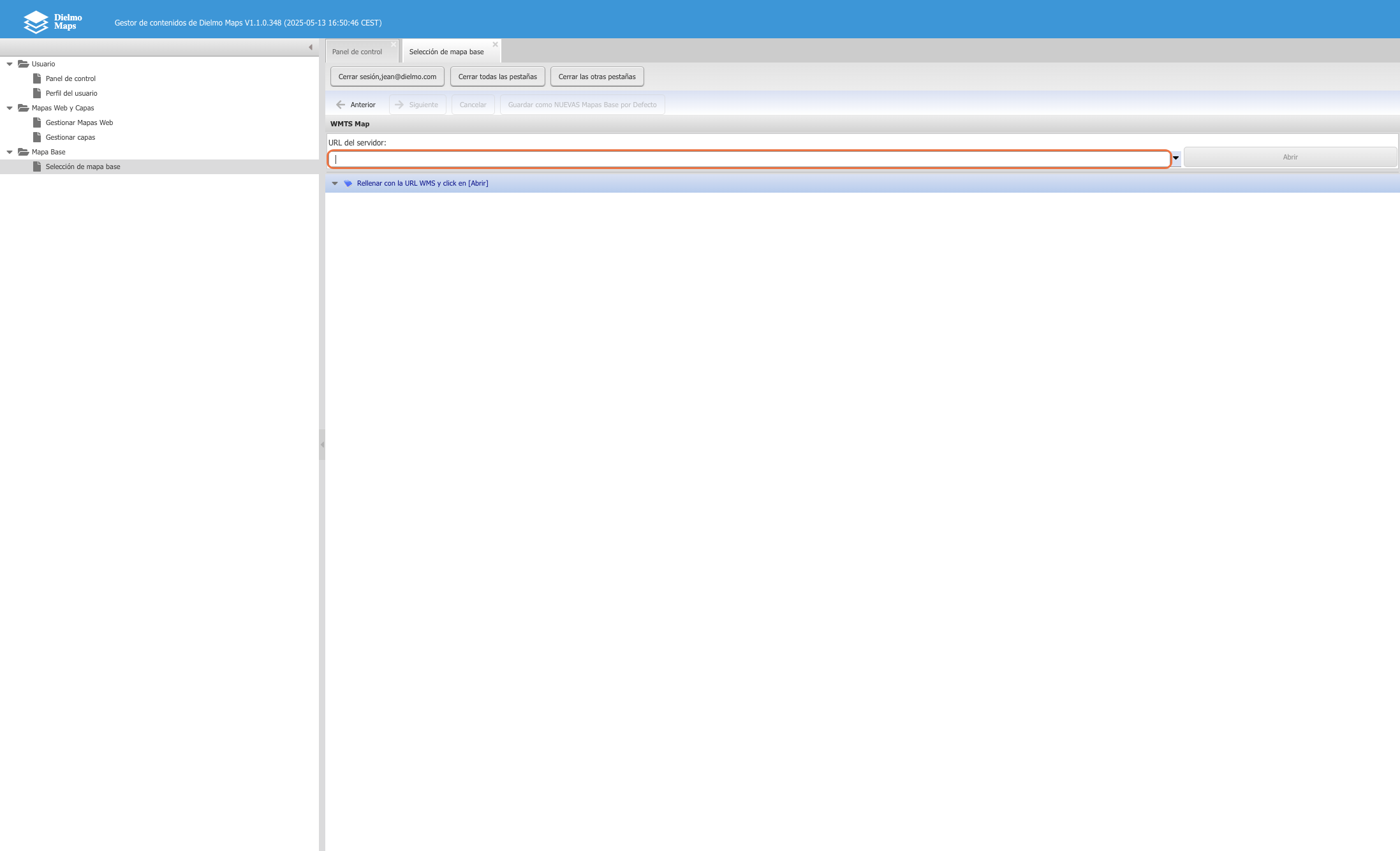This screenshot has width=1400, height=851.
Task: Click the document icon beside Panel de control
Action: pos(37,78)
